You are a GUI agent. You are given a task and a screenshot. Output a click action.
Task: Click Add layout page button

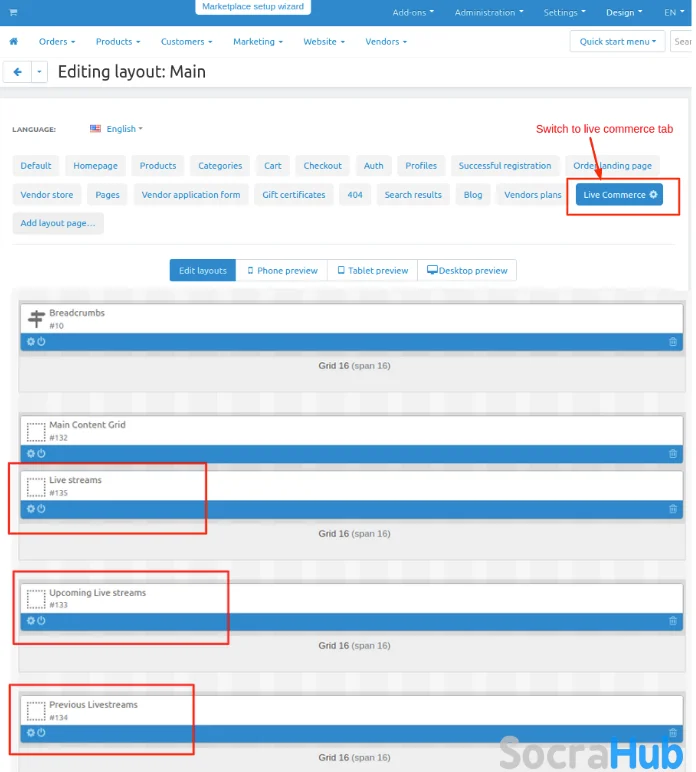click(x=58, y=223)
